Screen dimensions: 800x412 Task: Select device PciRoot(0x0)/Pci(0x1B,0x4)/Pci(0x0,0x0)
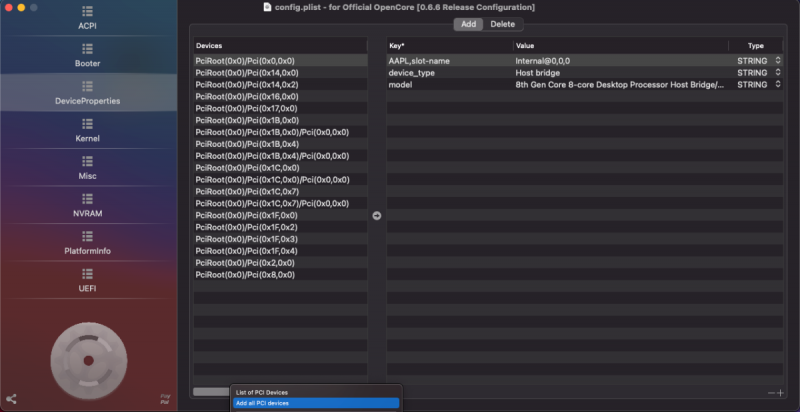click(280, 156)
